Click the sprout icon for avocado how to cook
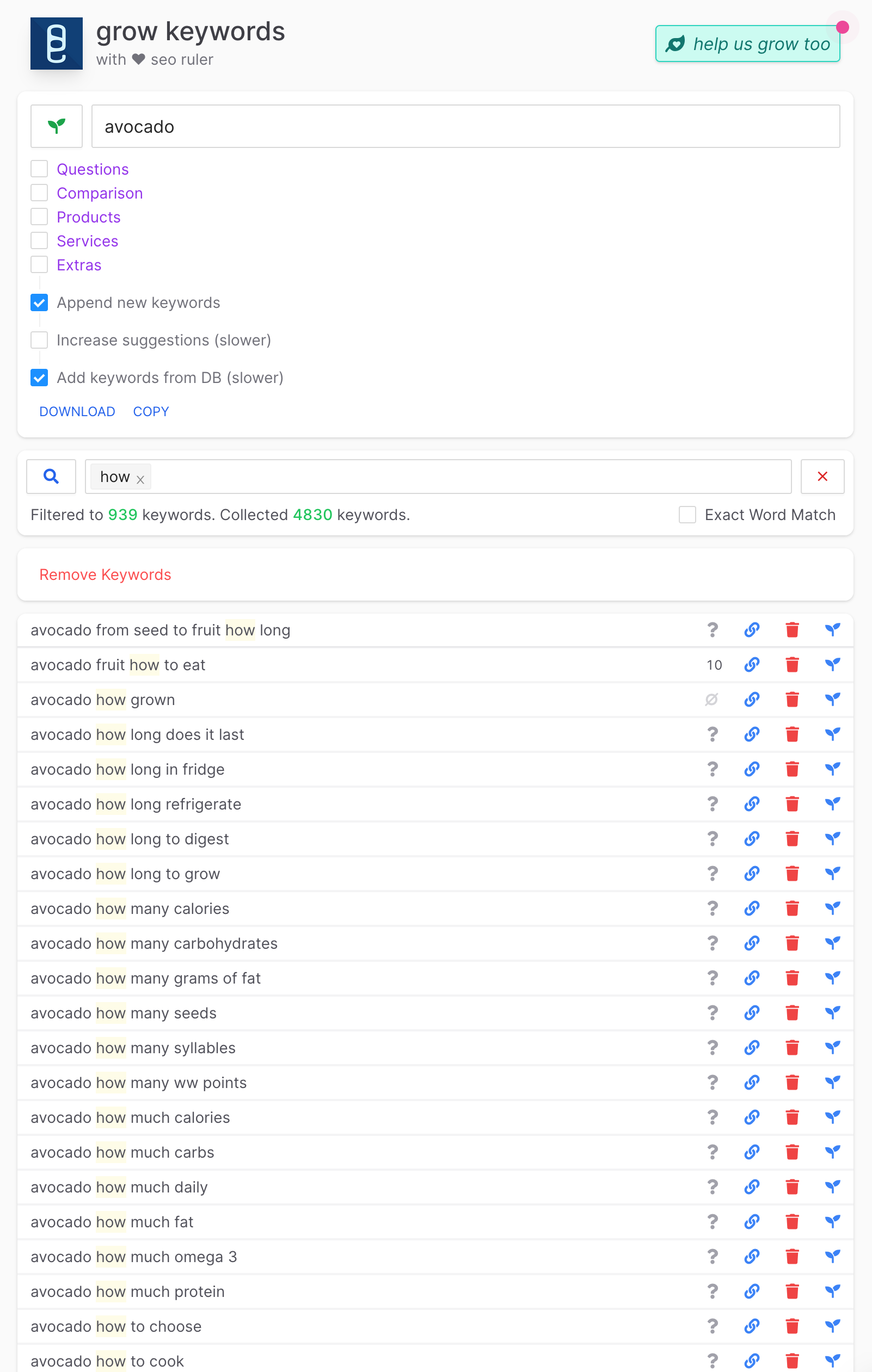Image resolution: width=872 pixels, height=1372 pixels. [833, 1361]
